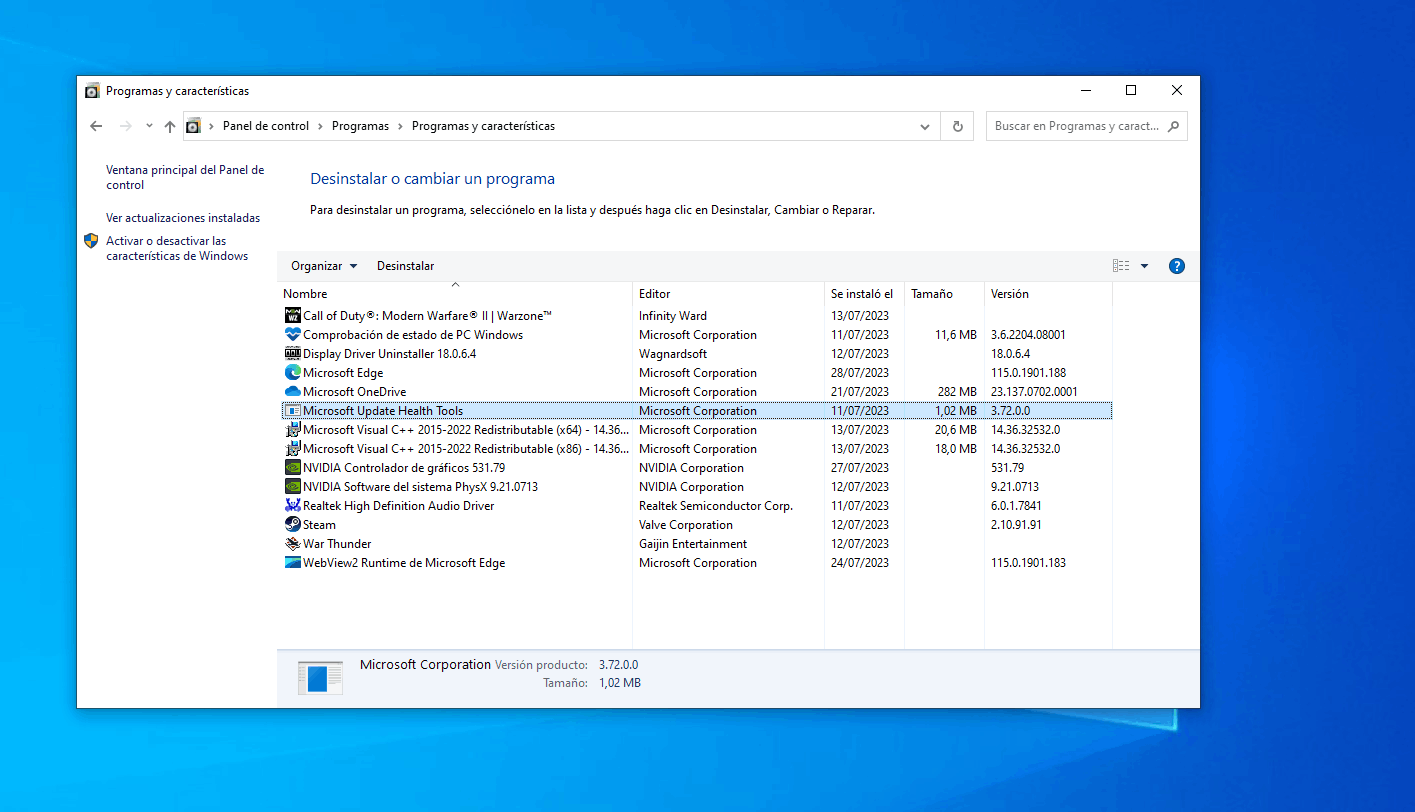
Task: Click the Microsoft OneDrive cloud icon
Action: click(x=293, y=392)
